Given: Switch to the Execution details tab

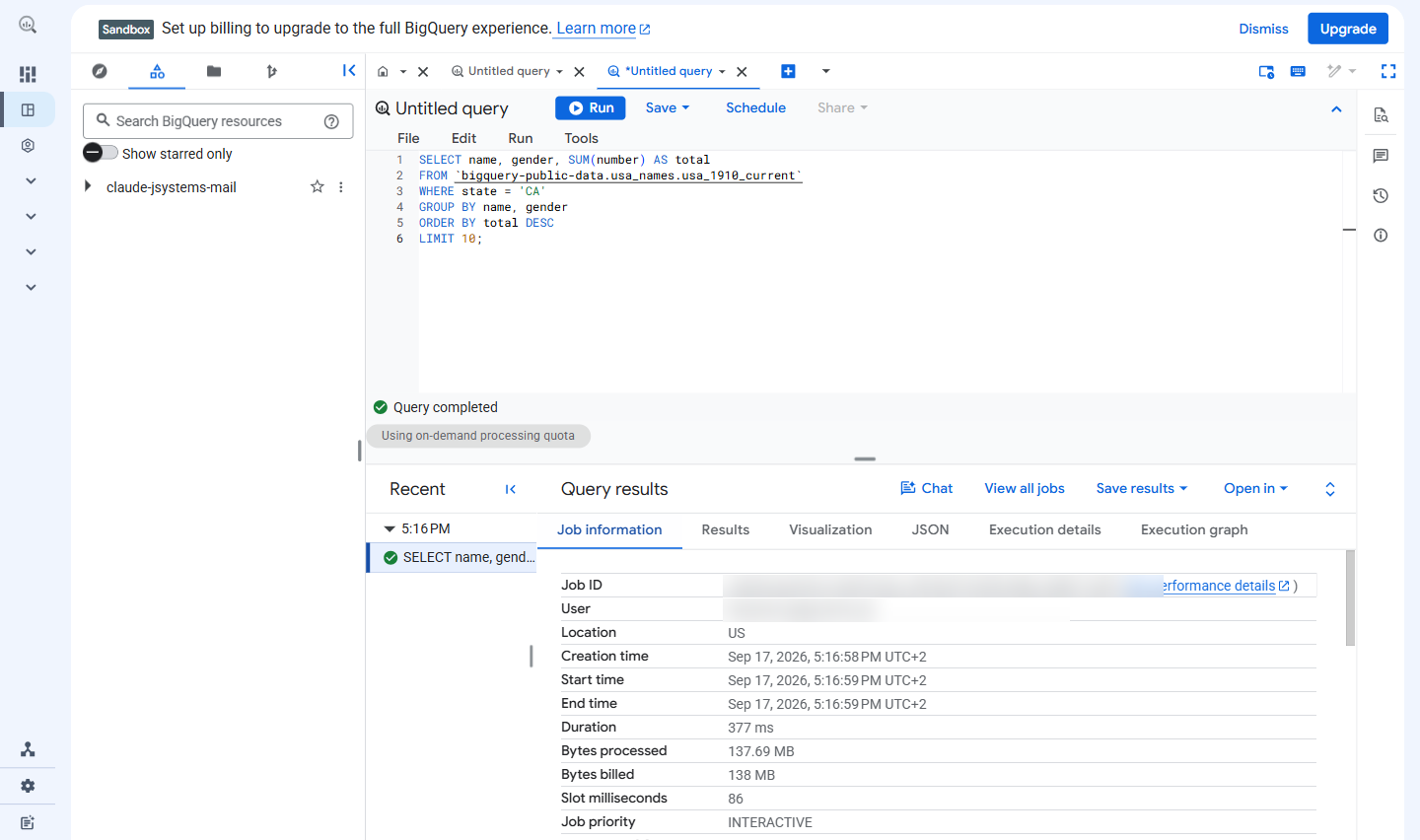Looking at the screenshot, I should [x=1044, y=529].
